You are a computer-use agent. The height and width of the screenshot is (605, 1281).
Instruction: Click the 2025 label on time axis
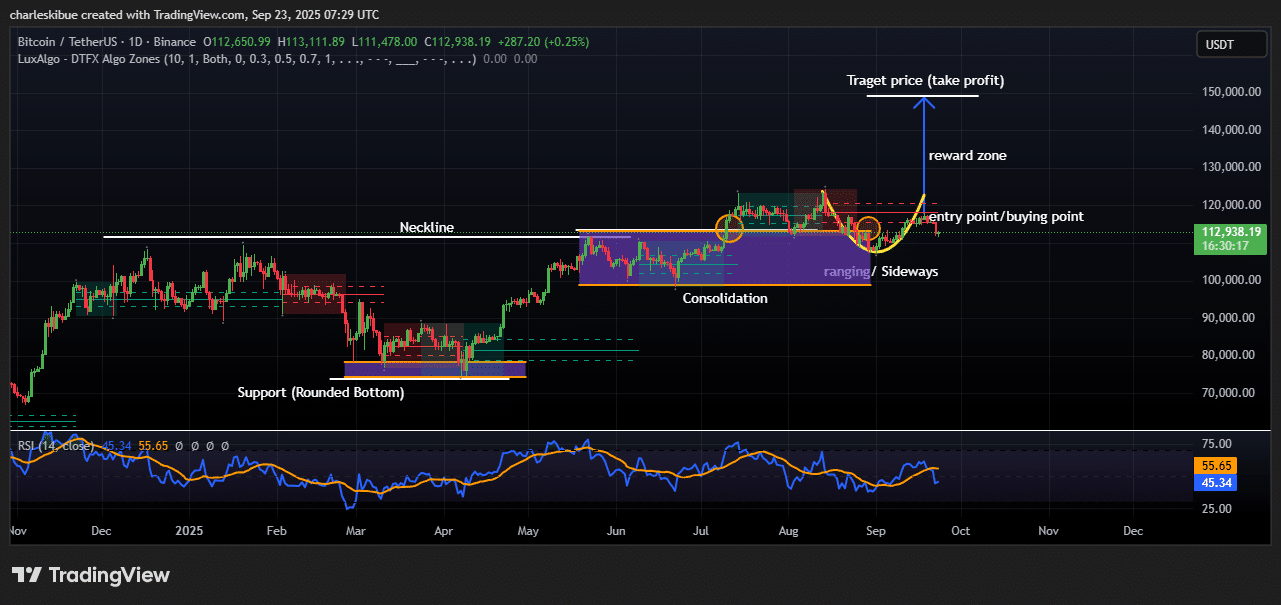pos(187,530)
